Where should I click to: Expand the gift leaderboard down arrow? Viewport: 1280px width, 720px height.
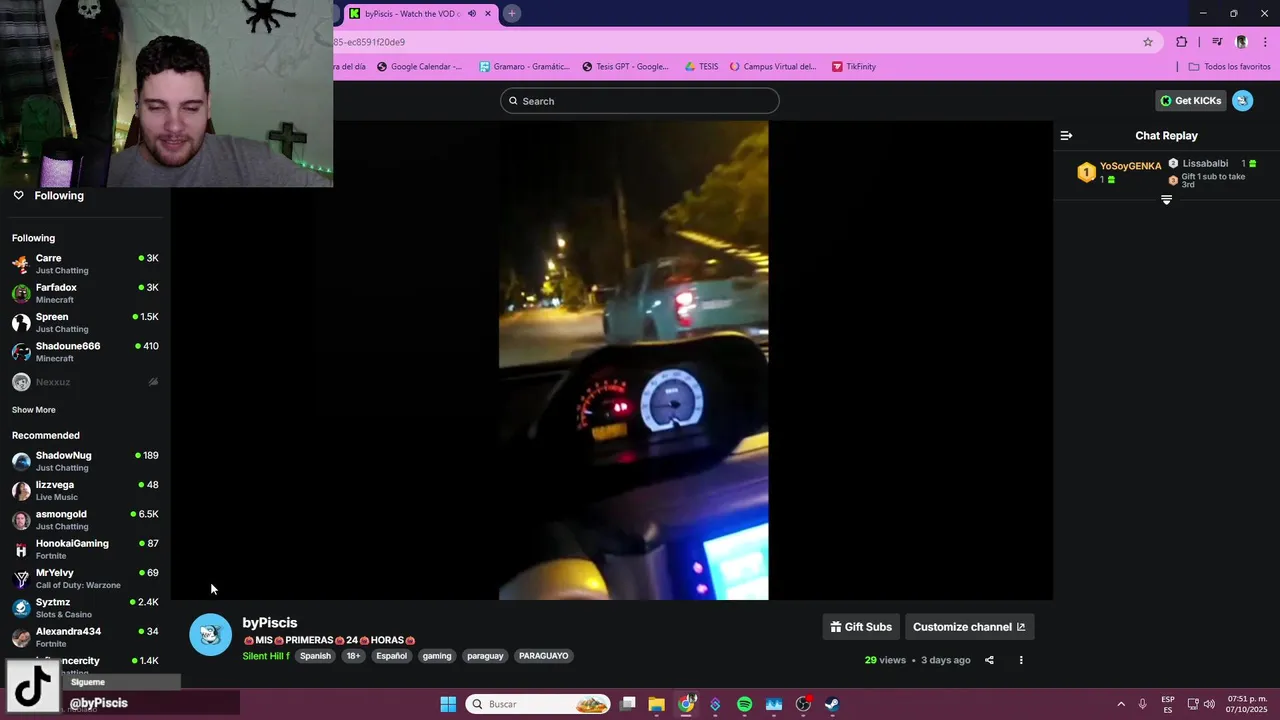point(1166,200)
